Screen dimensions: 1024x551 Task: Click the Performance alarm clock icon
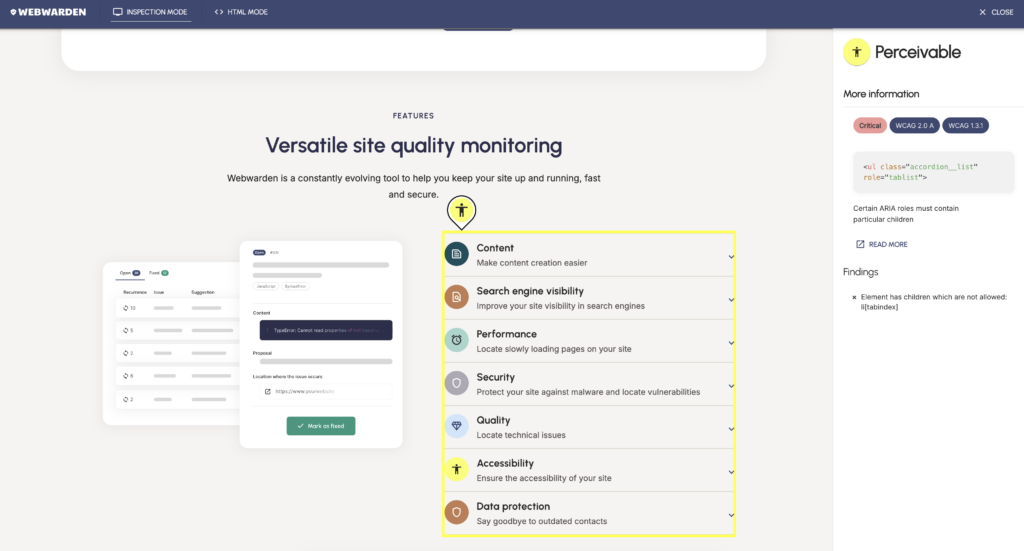(456, 340)
